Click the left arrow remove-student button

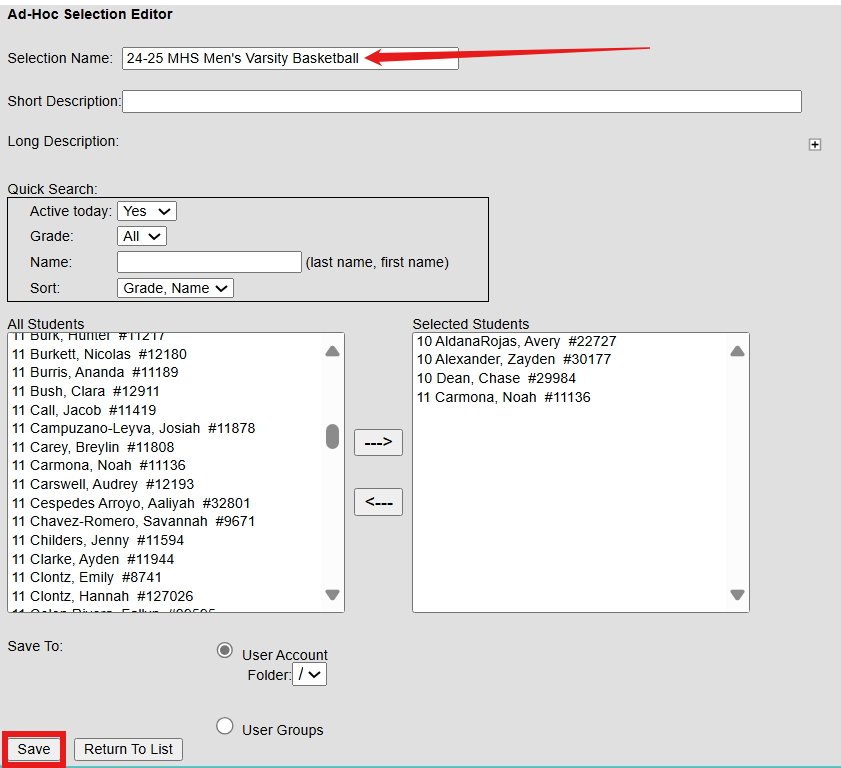point(378,502)
